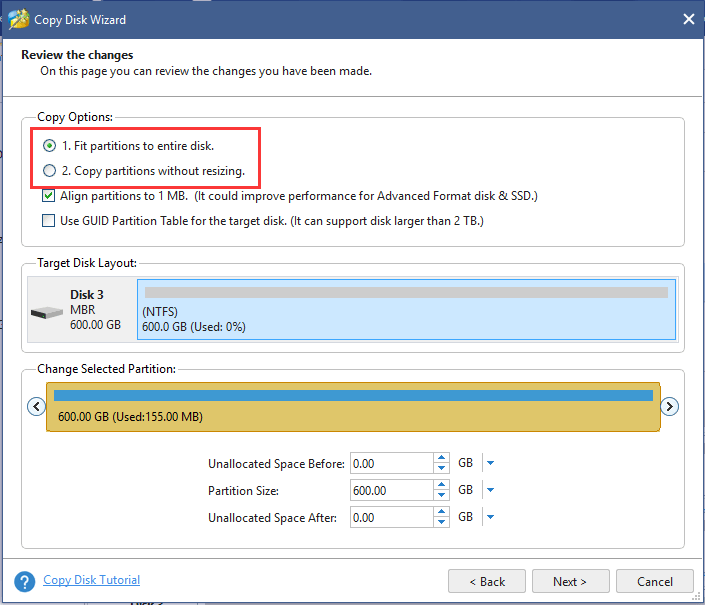
Task: Click the Disk 3 drive icon
Action: 46,312
